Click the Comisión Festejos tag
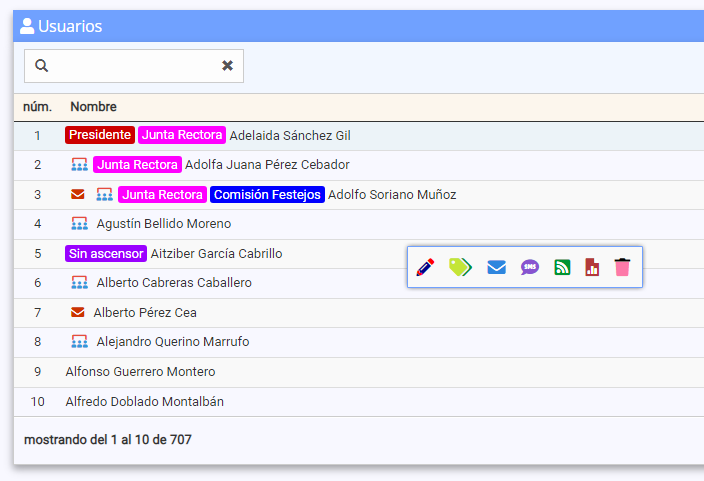The image size is (704, 481). coord(266,194)
